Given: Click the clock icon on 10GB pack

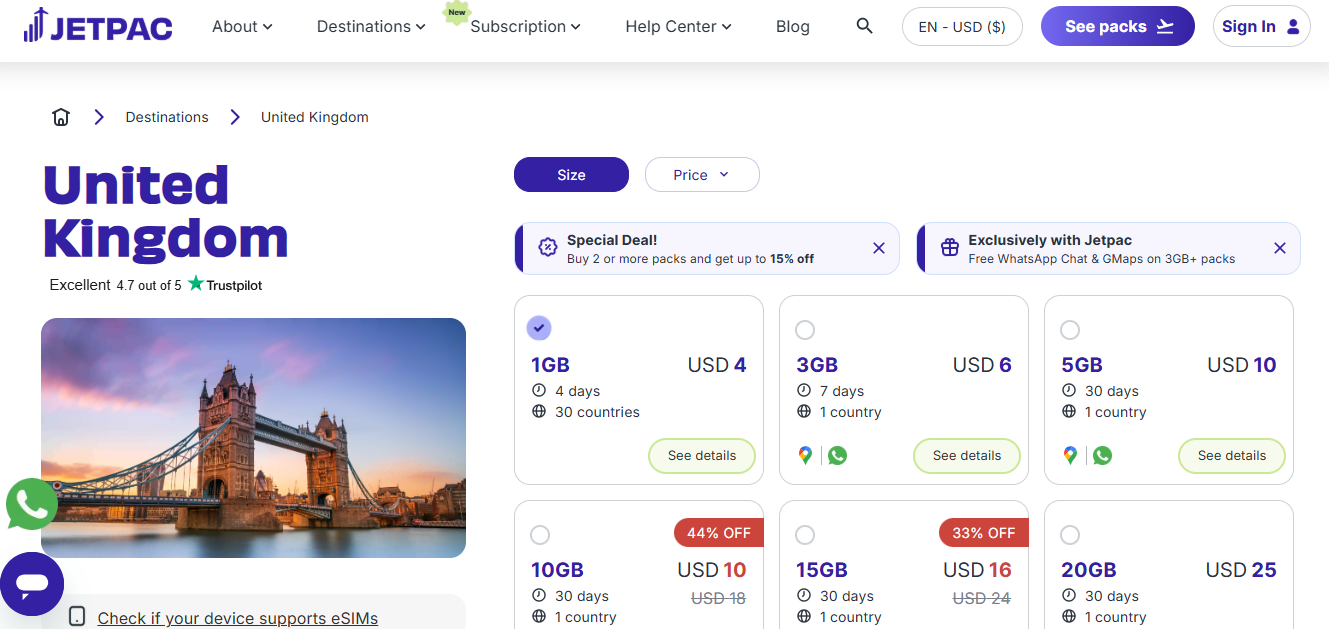Looking at the screenshot, I should tap(539, 596).
